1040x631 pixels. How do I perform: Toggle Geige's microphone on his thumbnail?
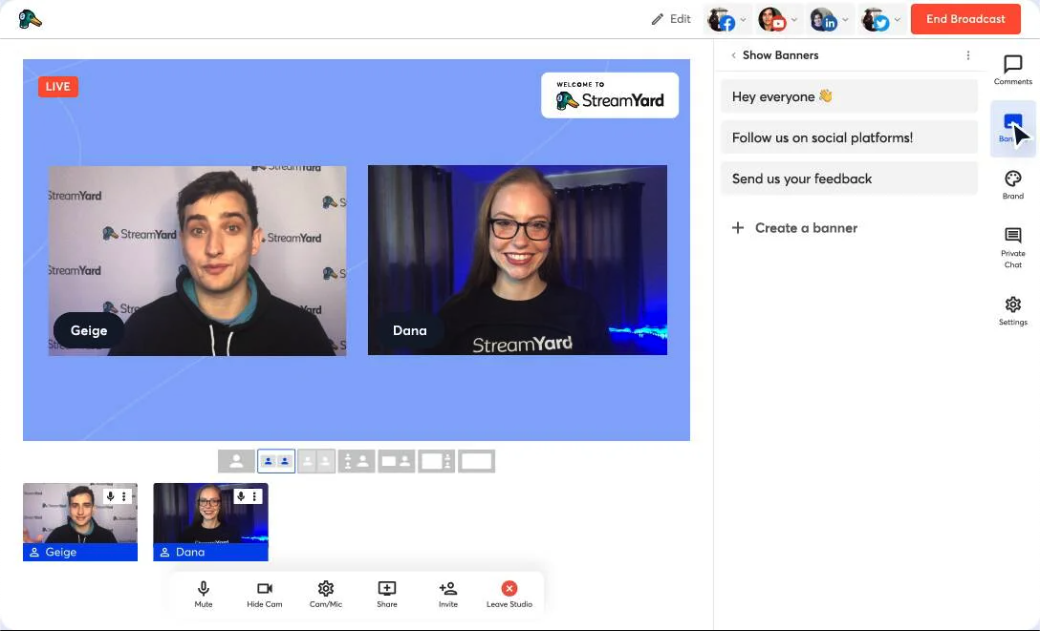(109, 496)
